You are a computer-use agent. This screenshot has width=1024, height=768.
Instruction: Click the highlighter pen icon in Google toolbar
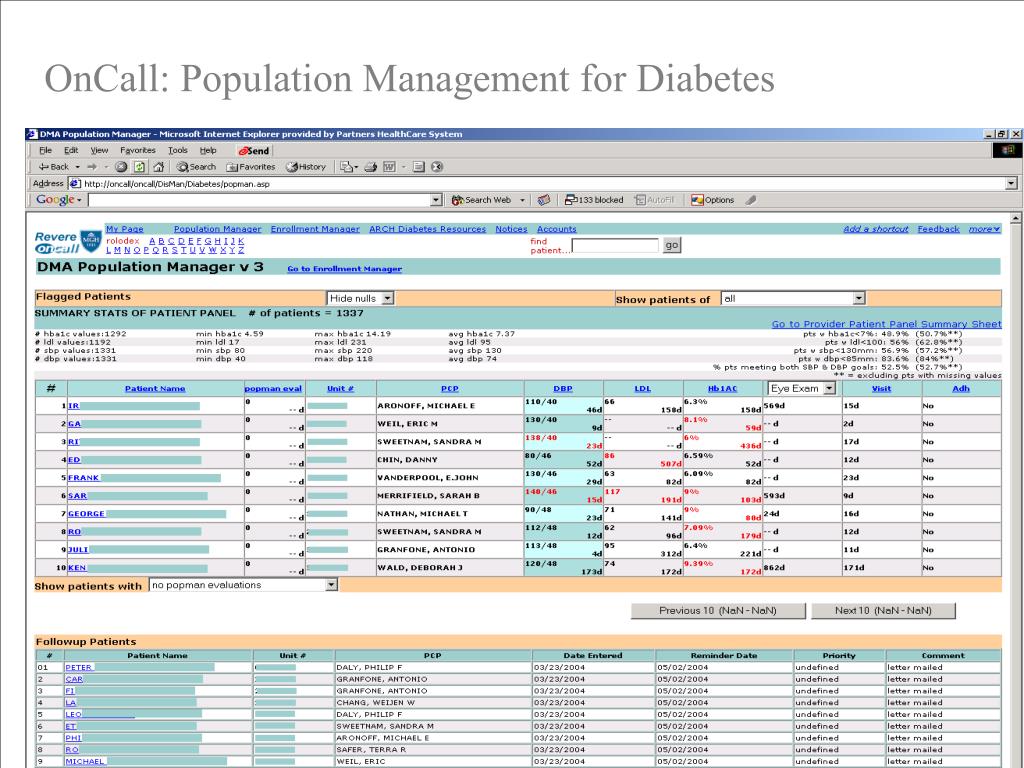(751, 200)
